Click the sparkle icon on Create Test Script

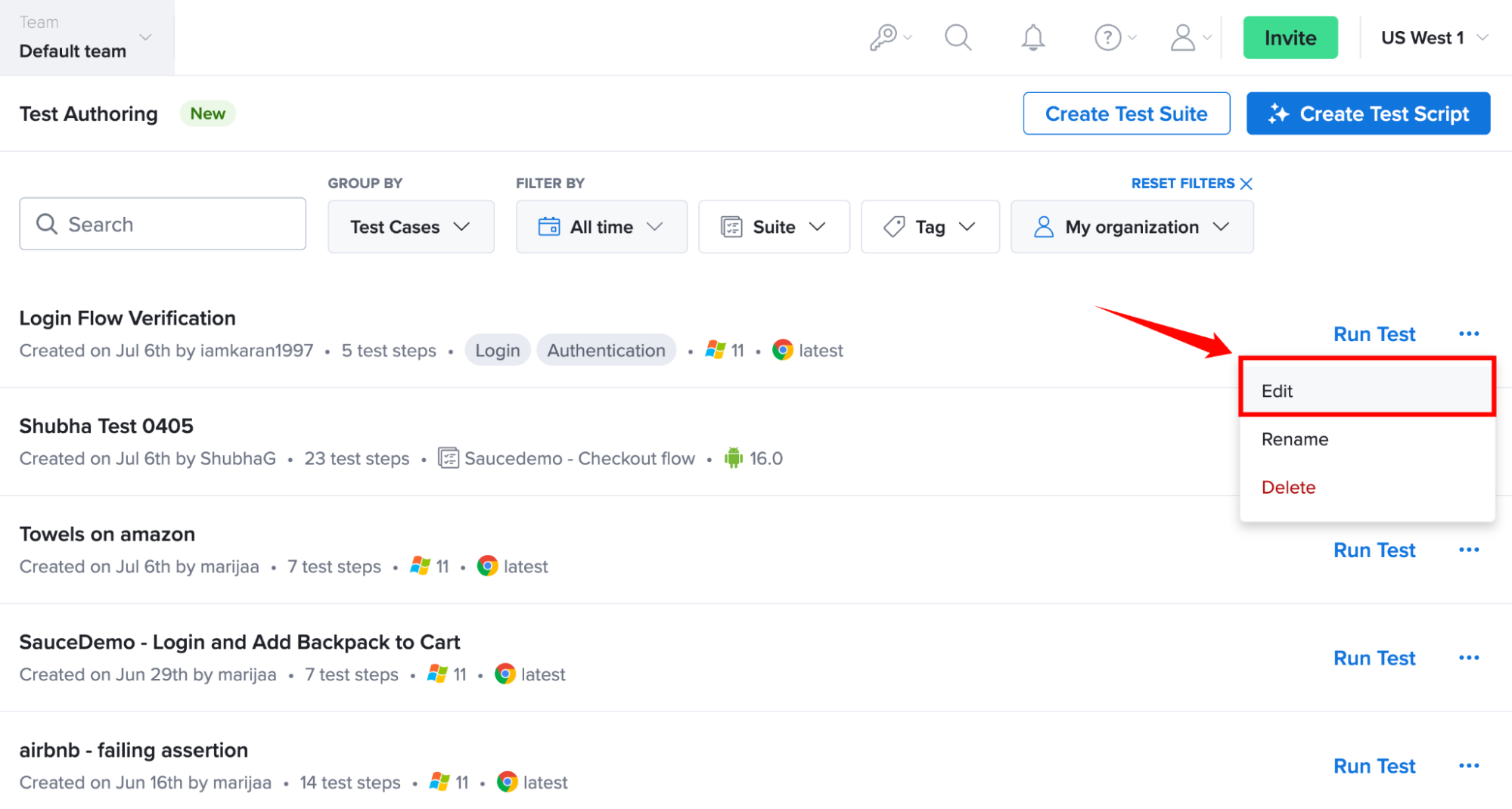pyautogui.click(x=1278, y=113)
